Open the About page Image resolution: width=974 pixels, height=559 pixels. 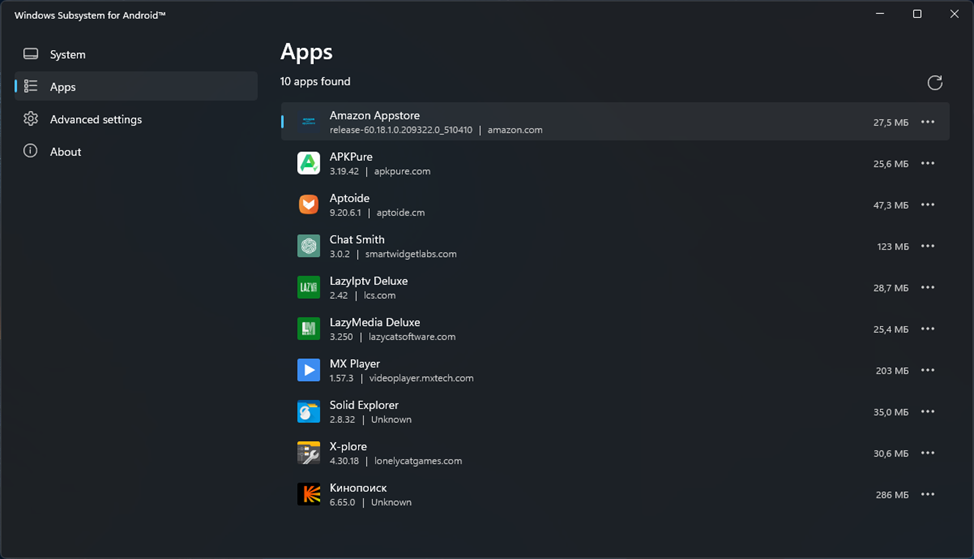(136, 151)
